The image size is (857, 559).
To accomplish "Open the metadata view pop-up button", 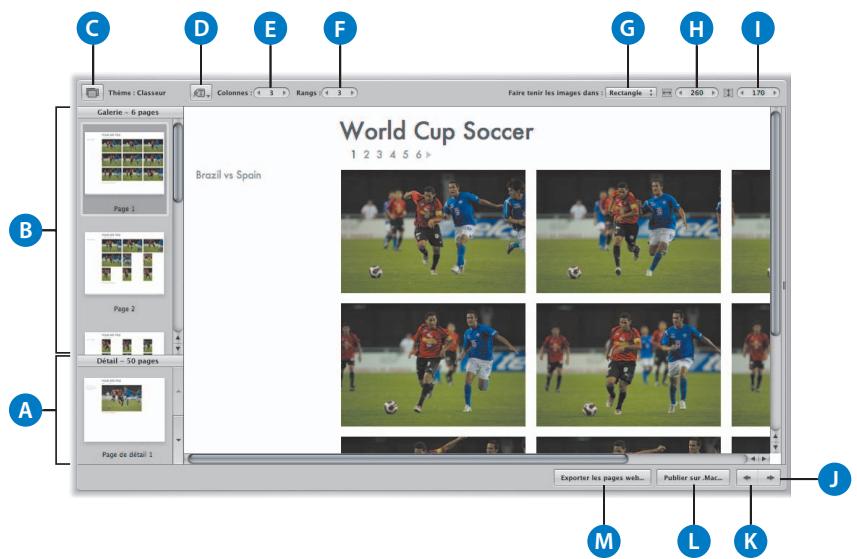I will [201, 93].
